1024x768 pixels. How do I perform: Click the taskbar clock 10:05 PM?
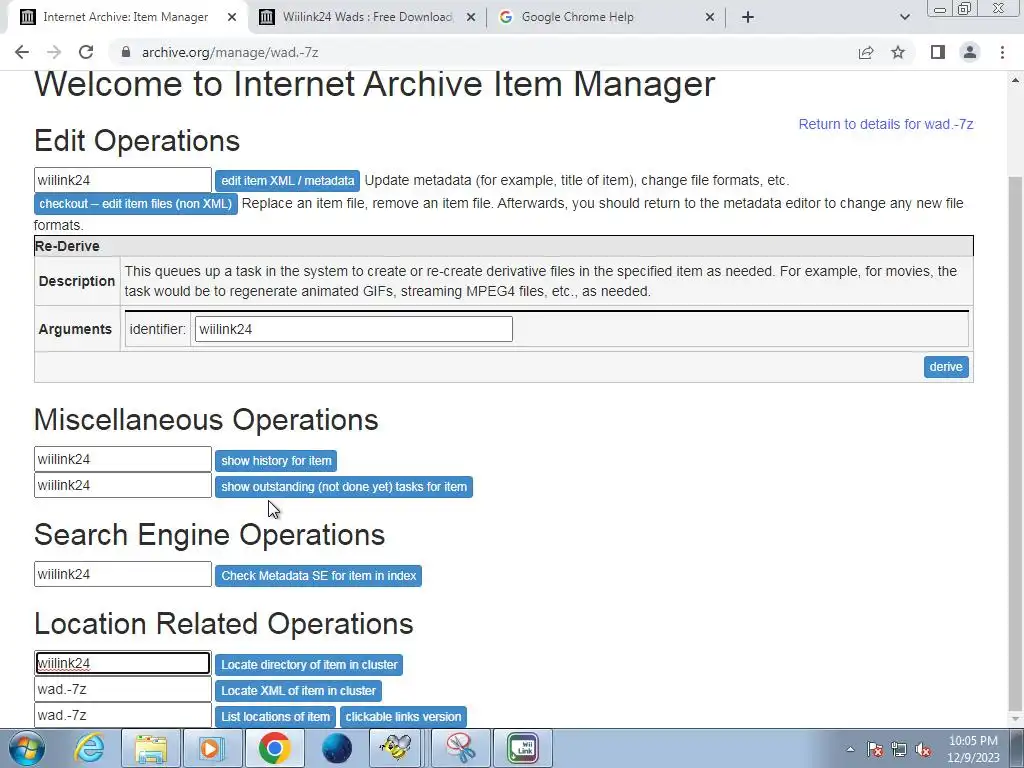click(973, 741)
